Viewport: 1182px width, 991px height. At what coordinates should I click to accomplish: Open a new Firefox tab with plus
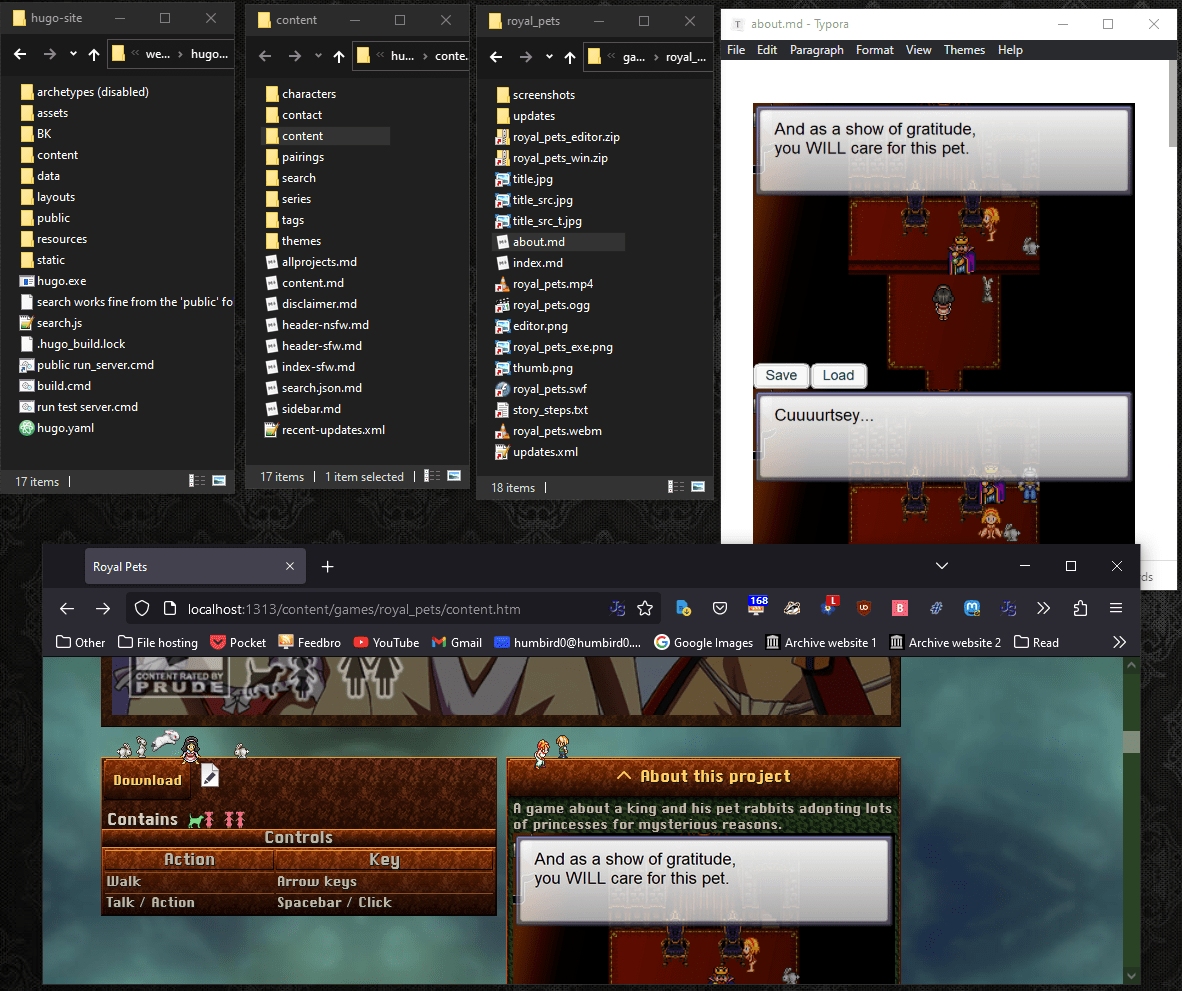tap(327, 567)
